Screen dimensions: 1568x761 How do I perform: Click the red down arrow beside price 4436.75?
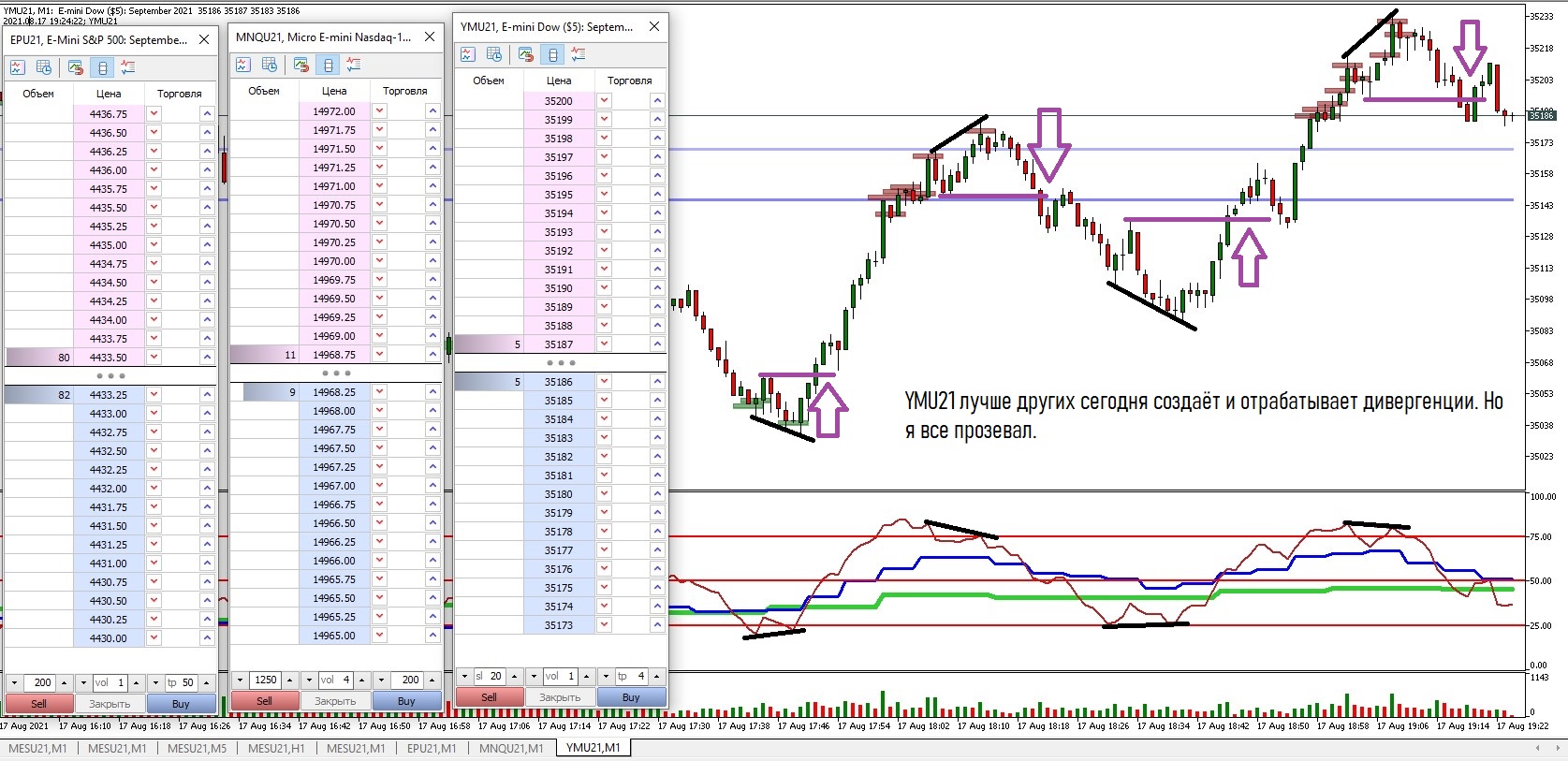click(154, 113)
